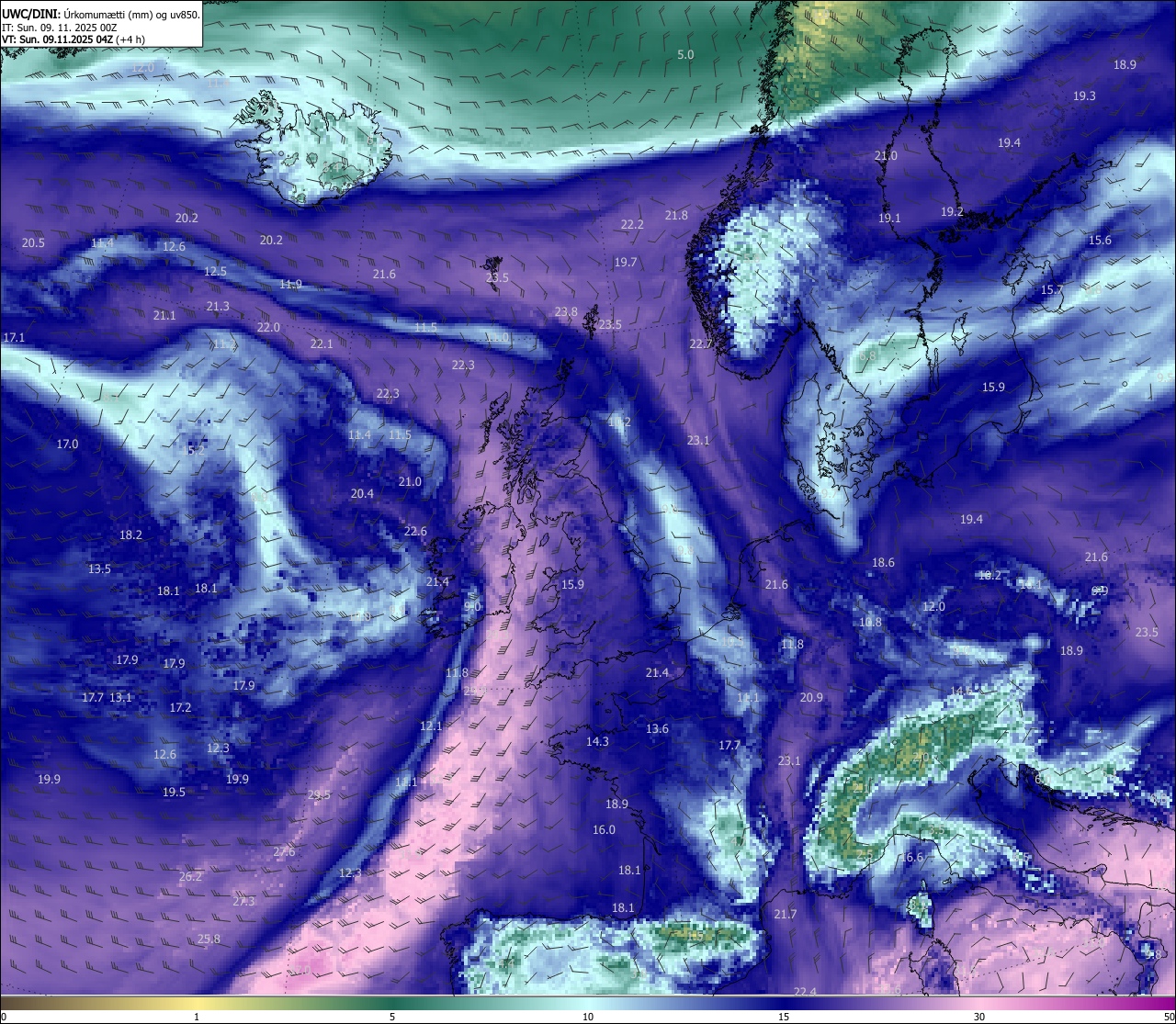The width and height of the screenshot is (1176, 1024).
Task: Click the map value 19.2
Action: 952,211
